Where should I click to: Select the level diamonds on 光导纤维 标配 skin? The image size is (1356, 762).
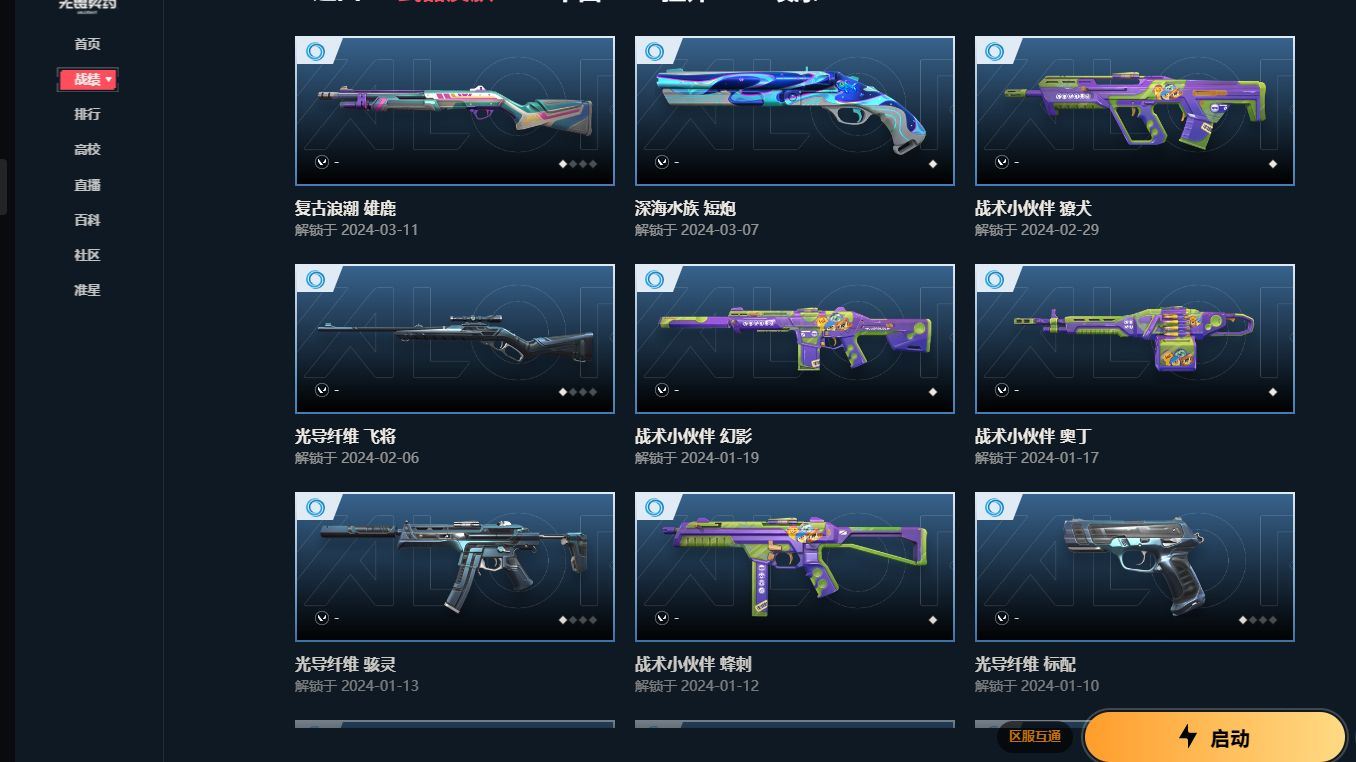[1258, 620]
